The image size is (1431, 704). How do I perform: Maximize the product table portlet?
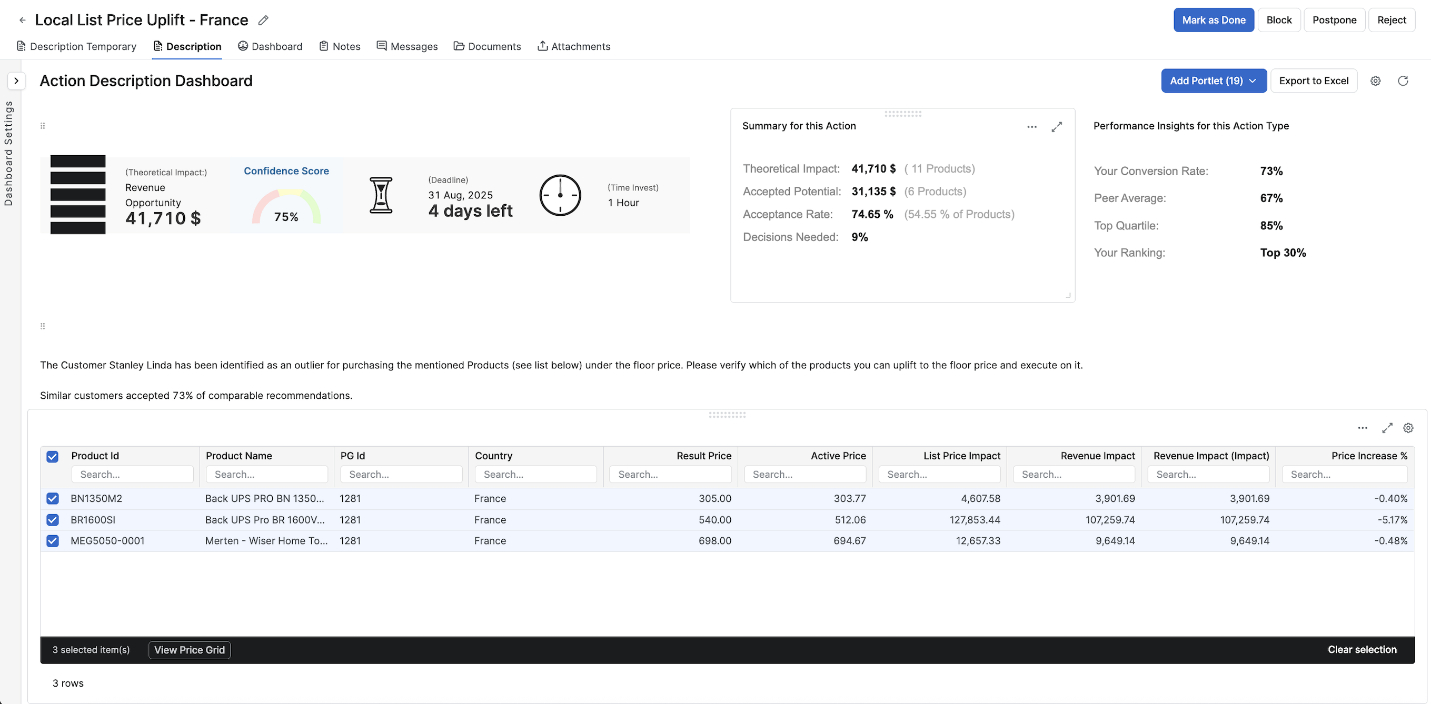tap(1387, 428)
